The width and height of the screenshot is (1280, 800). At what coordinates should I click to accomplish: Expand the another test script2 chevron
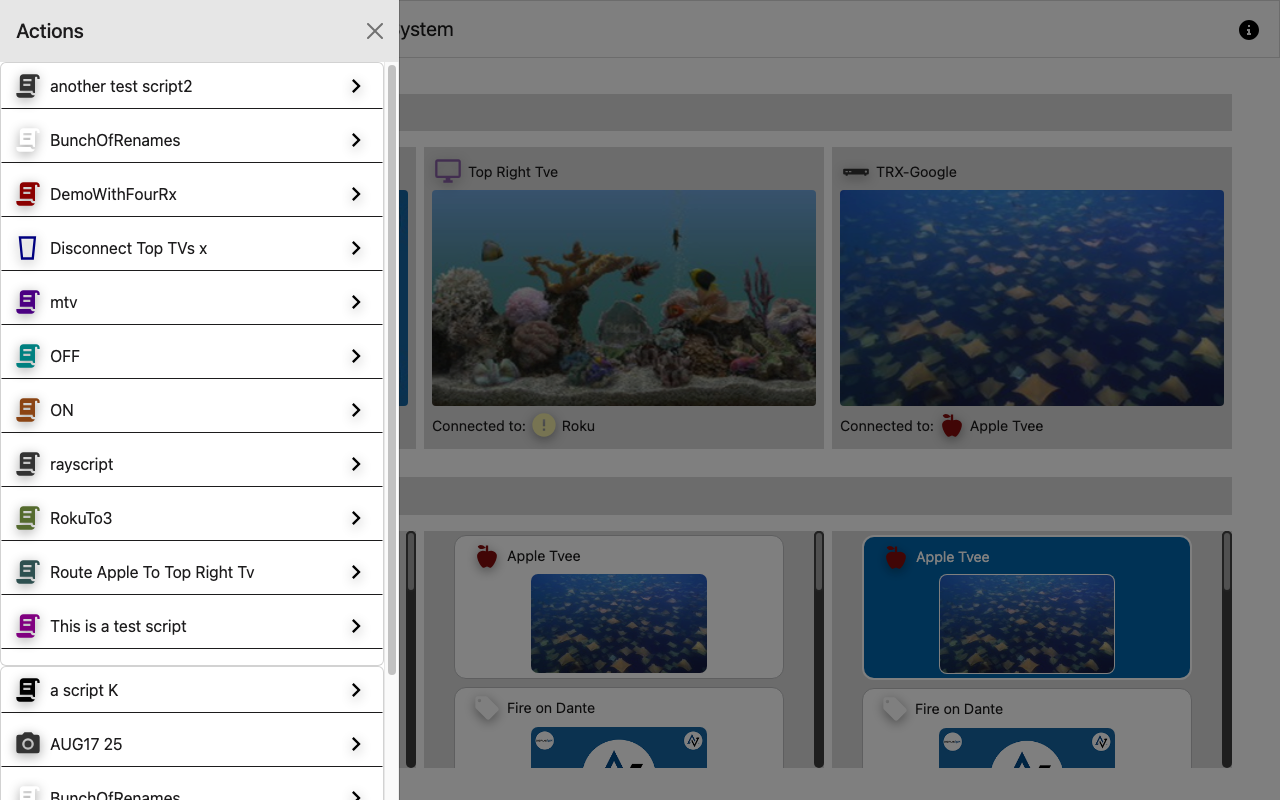pyautogui.click(x=356, y=86)
